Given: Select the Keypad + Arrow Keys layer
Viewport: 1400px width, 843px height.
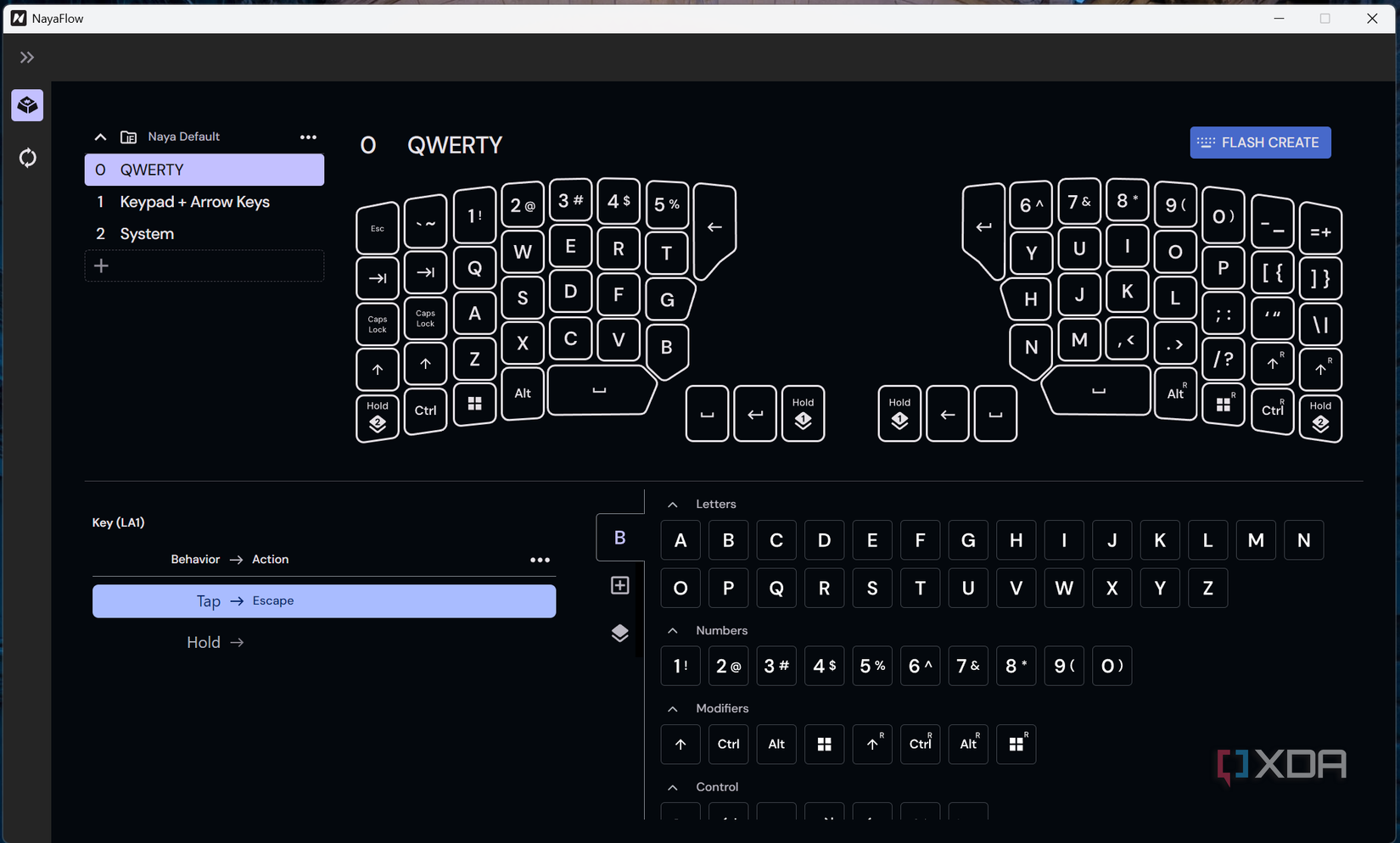Looking at the screenshot, I should 194,202.
